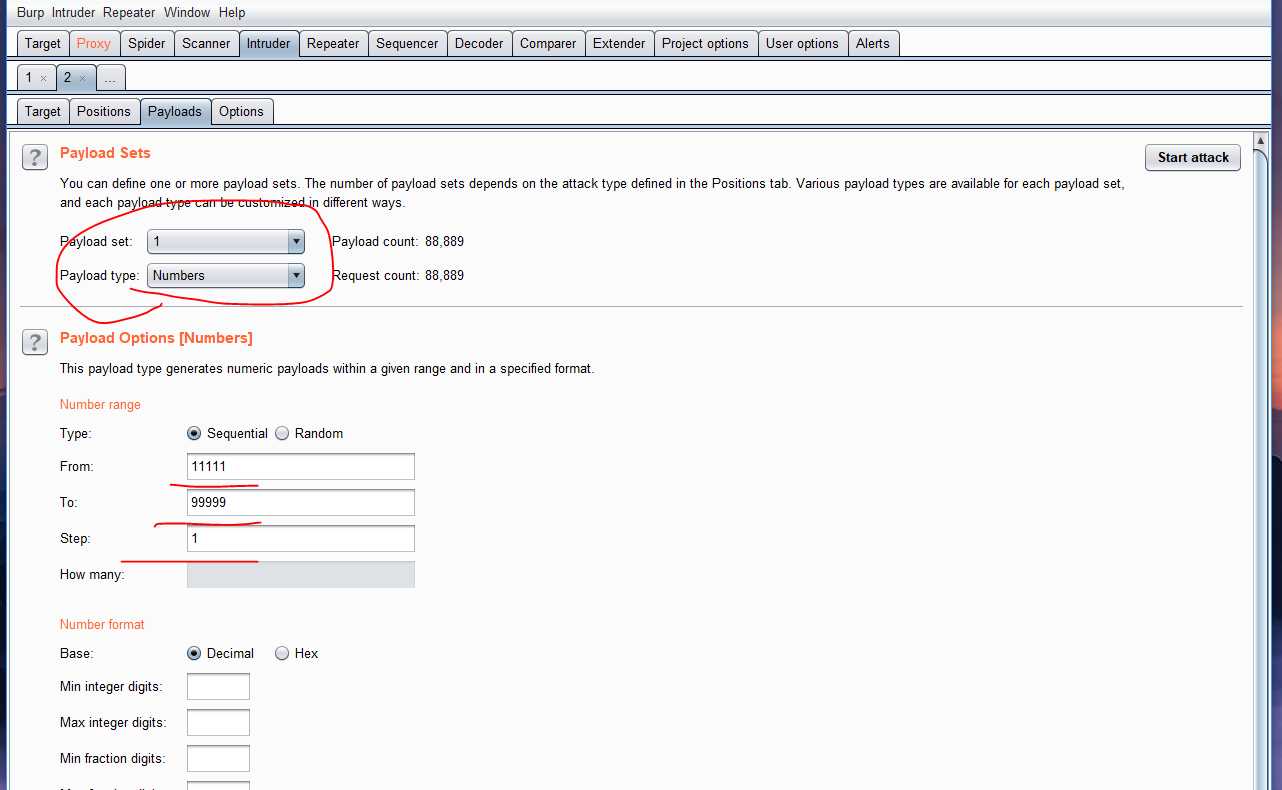Open Payload Options help question-mark icon
1282x790 pixels.
tap(34, 342)
